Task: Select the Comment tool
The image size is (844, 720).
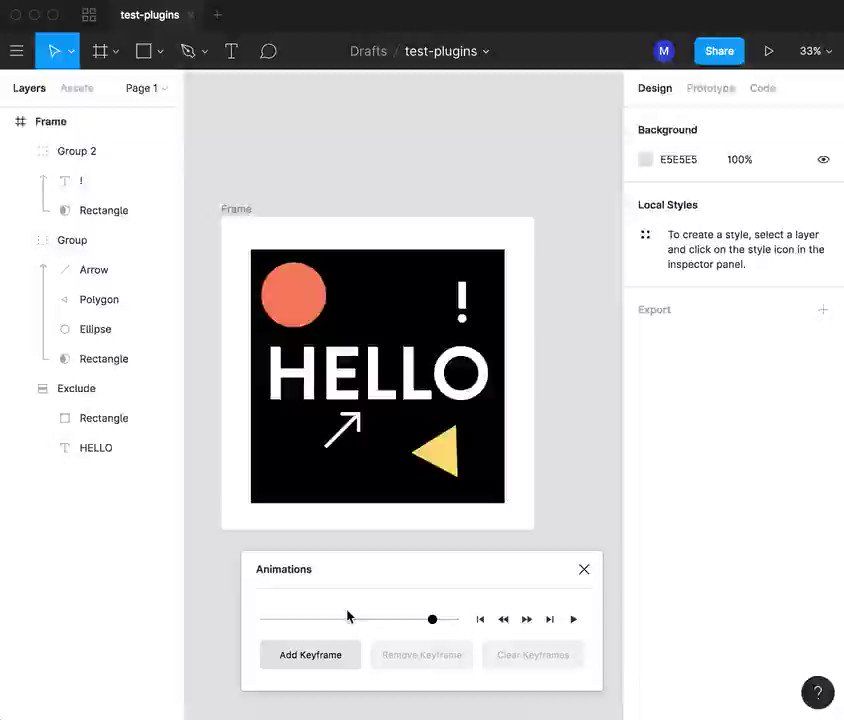Action: point(268,51)
